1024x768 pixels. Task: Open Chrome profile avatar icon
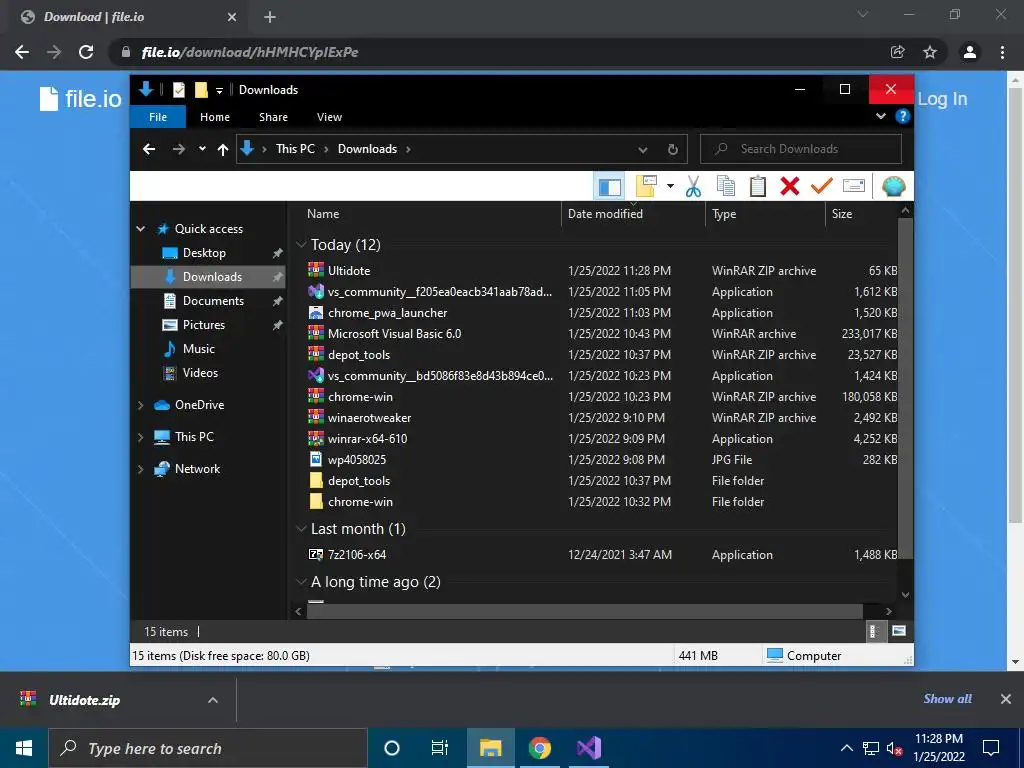tap(970, 52)
